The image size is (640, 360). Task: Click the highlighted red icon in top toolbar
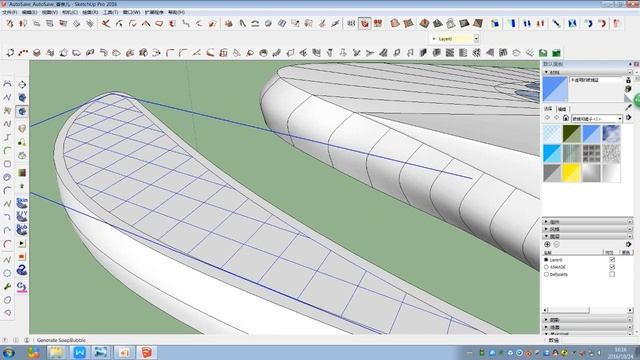(364, 23)
